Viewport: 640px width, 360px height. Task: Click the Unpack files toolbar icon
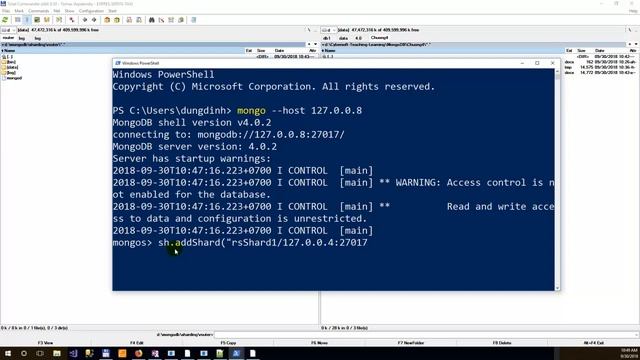(117, 20)
